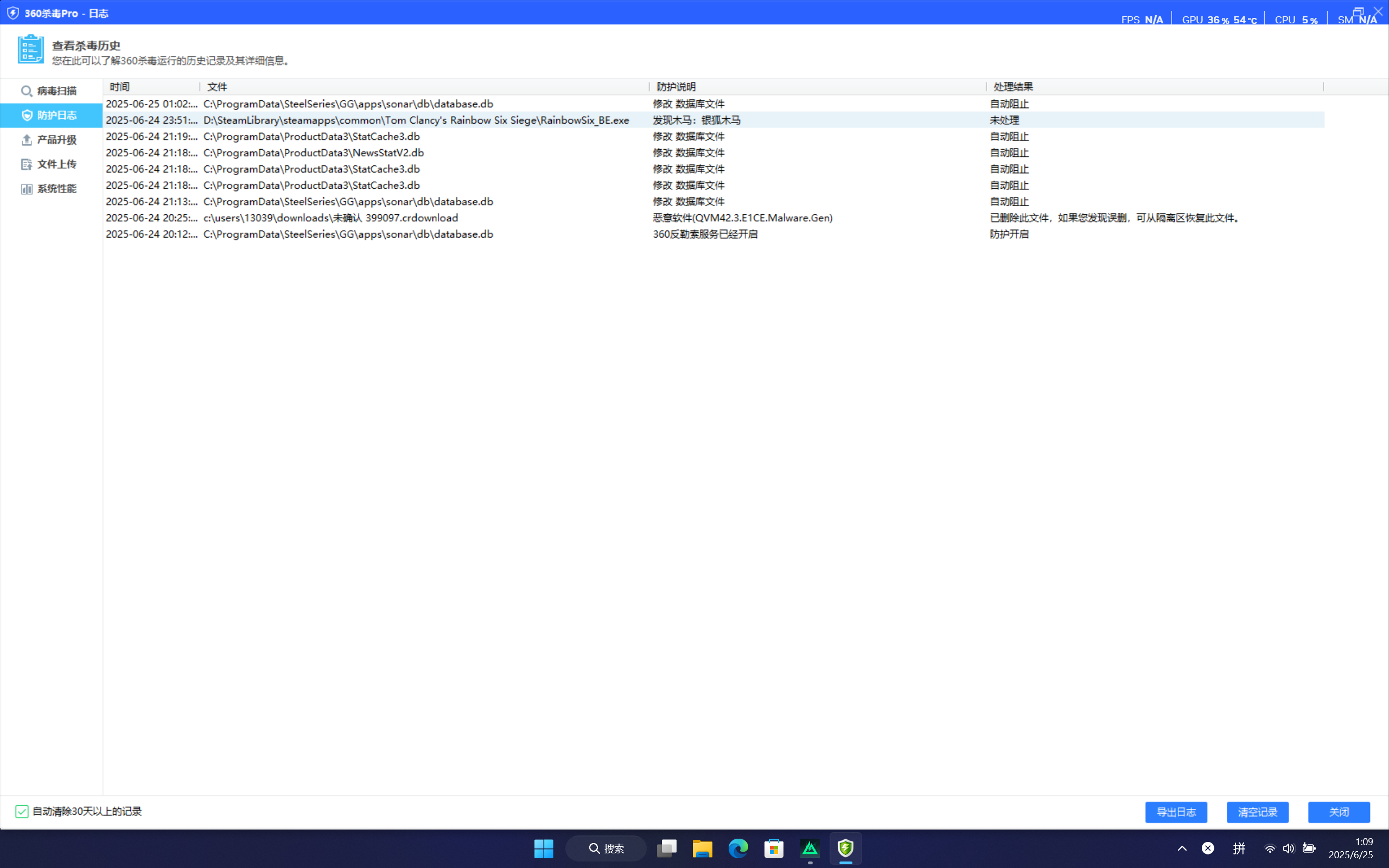Click the 病毒扫描 magnifier icon in sidebar
The image size is (1389, 868).
27,91
